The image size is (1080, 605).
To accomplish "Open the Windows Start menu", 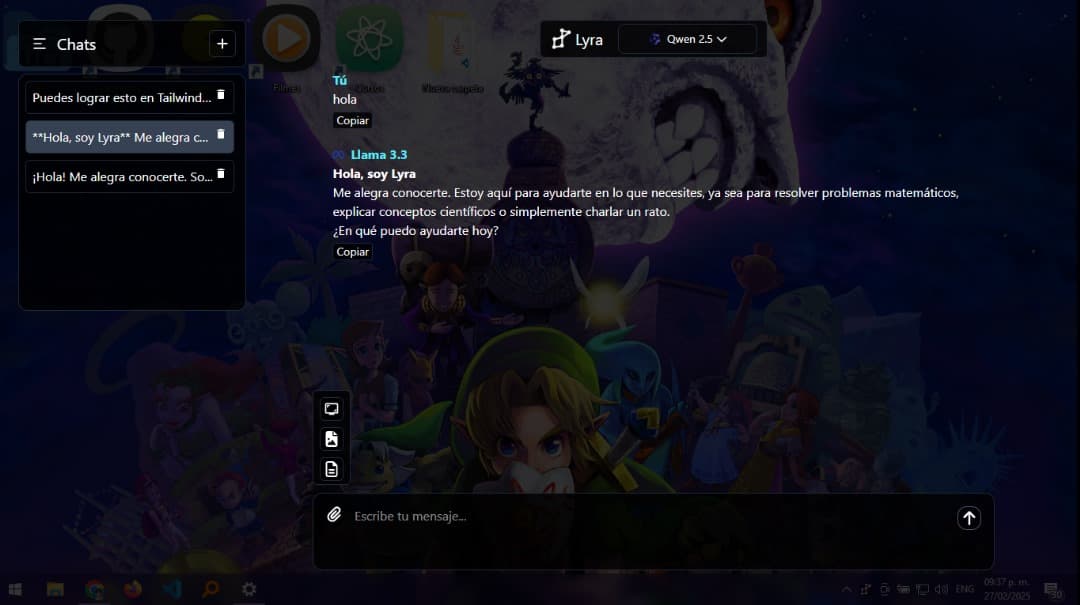I will pyautogui.click(x=15, y=589).
